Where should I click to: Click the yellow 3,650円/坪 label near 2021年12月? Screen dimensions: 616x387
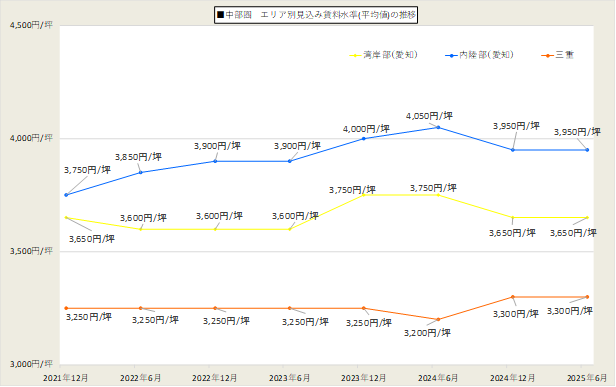(x=92, y=239)
